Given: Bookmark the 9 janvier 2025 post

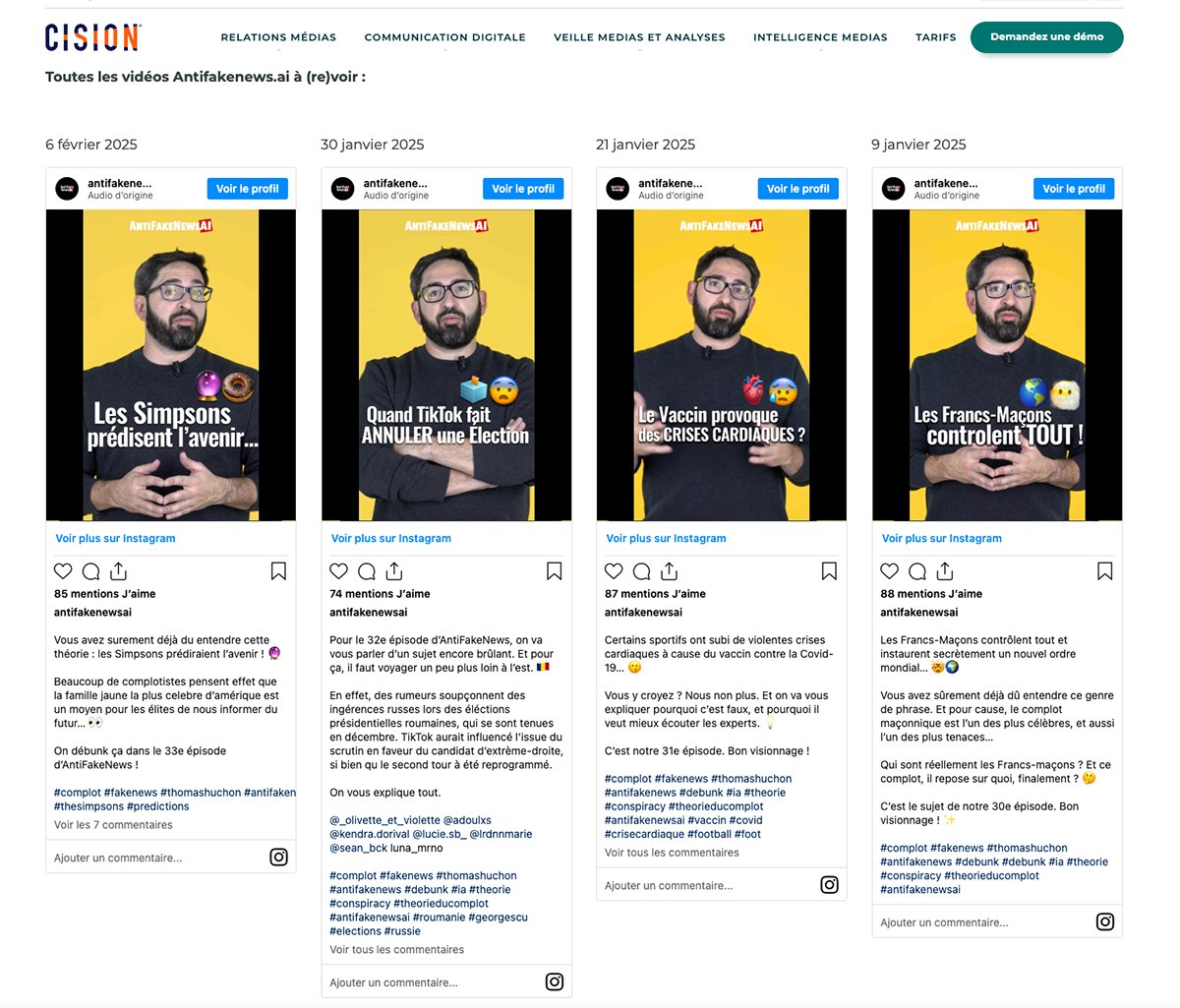Looking at the screenshot, I should (1104, 571).
